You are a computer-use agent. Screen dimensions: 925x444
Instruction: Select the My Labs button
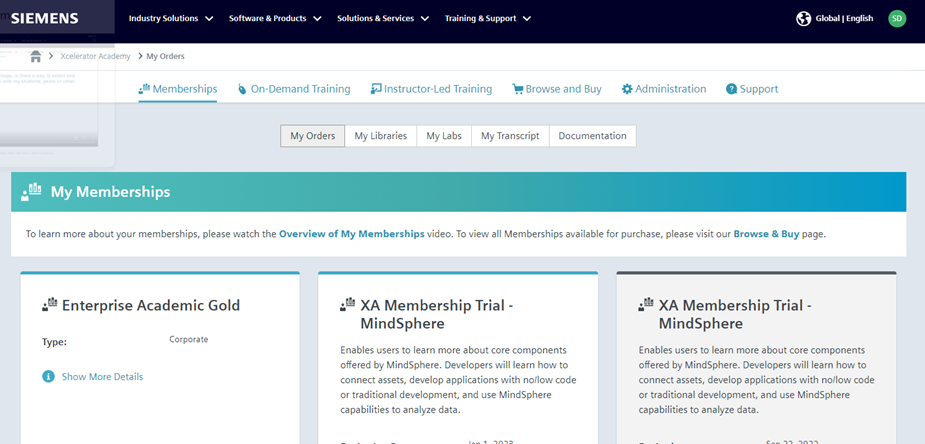pos(444,136)
